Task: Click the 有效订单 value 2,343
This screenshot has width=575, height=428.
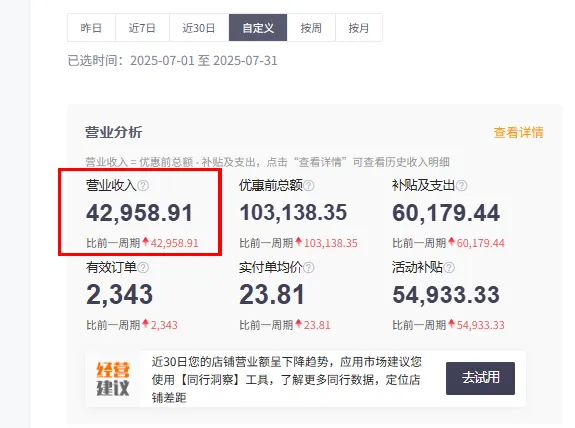Action: click(x=120, y=295)
